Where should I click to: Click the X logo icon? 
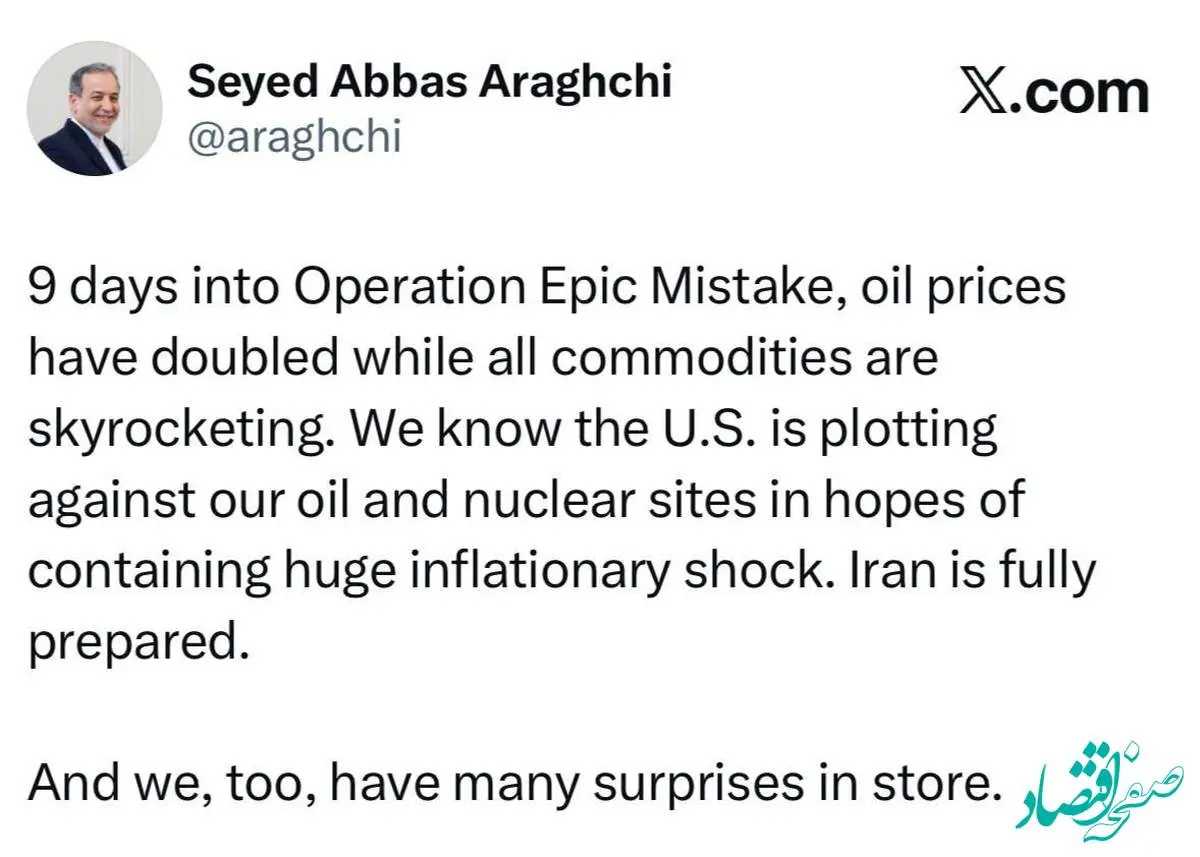[x=987, y=91]
